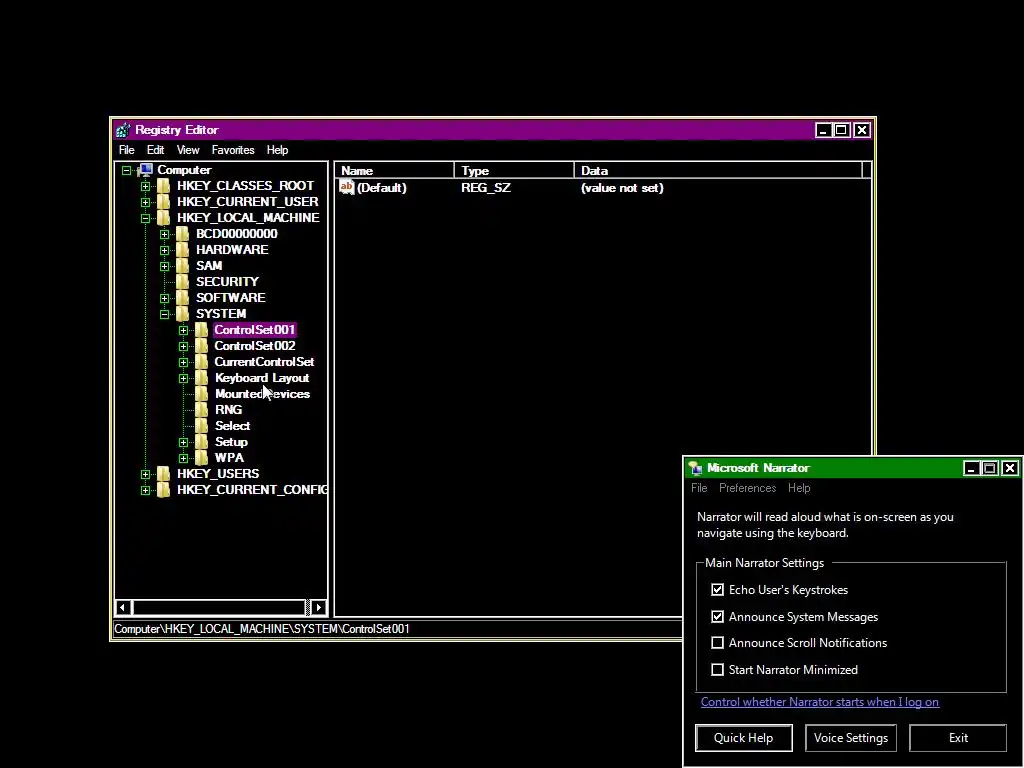Screen dimensions: 1024x768
Task: Open the View menu
Action: 188,150
